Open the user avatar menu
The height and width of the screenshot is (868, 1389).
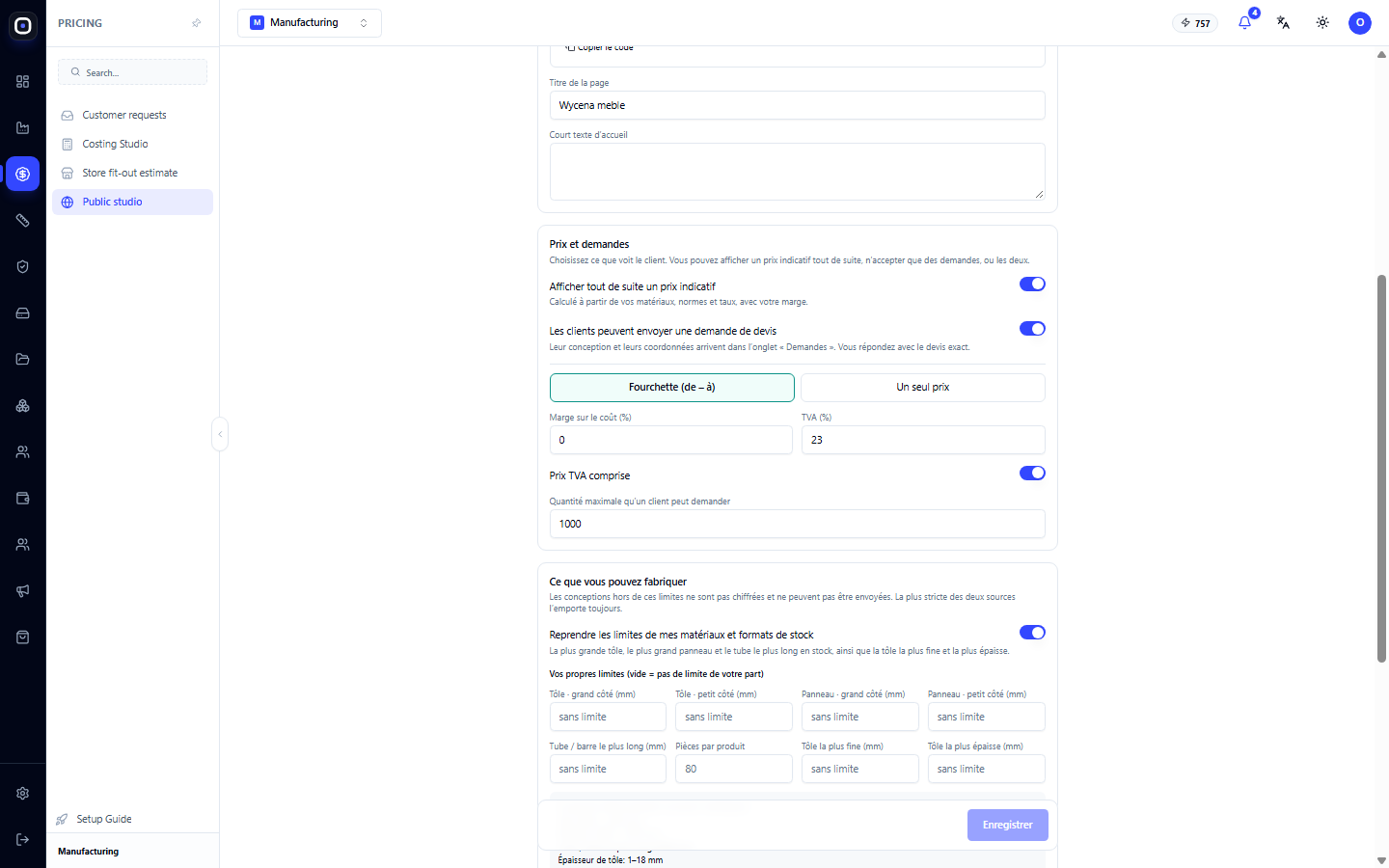click(x=1360, y=22)
